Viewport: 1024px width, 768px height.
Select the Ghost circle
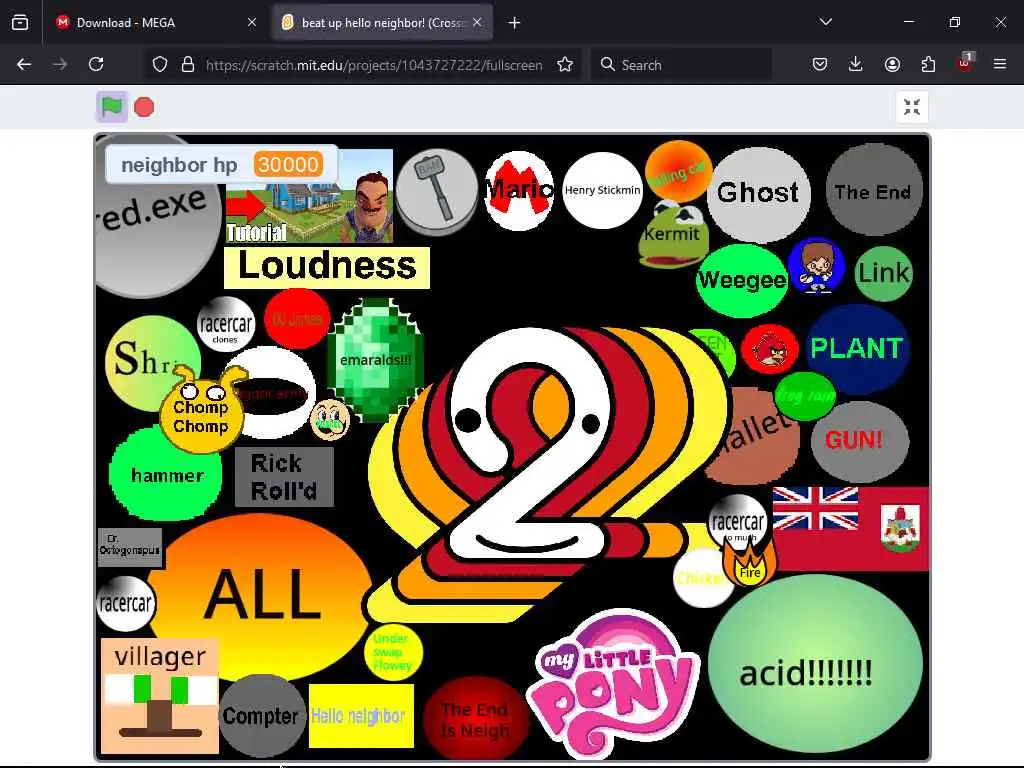(758, 193)
